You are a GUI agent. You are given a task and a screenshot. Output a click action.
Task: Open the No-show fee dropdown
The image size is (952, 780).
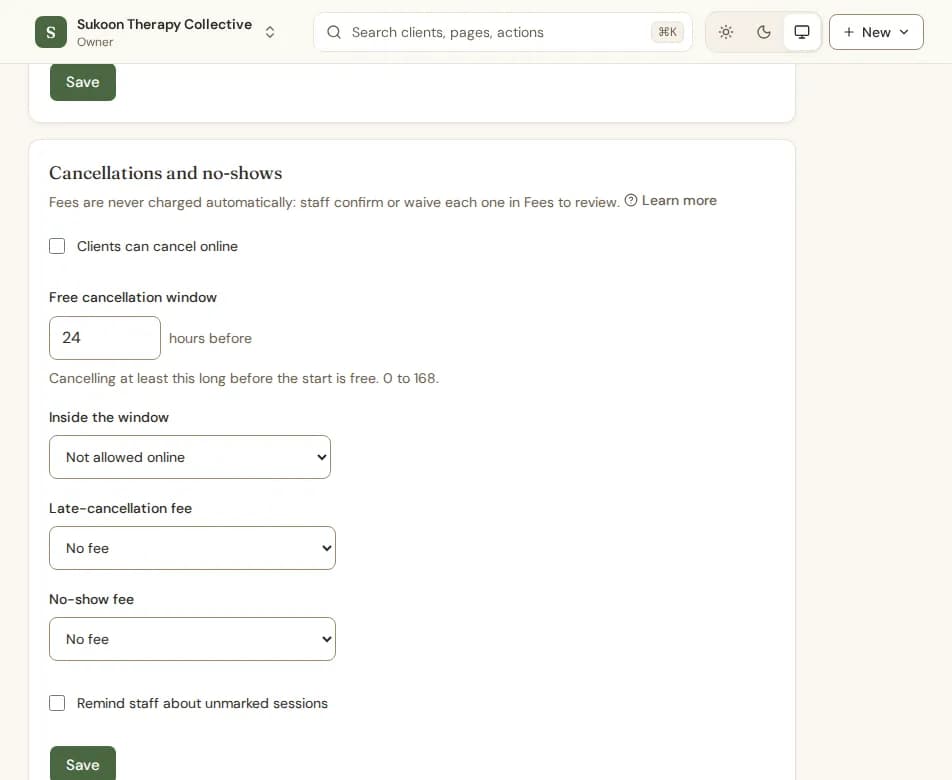coord(192,639)
